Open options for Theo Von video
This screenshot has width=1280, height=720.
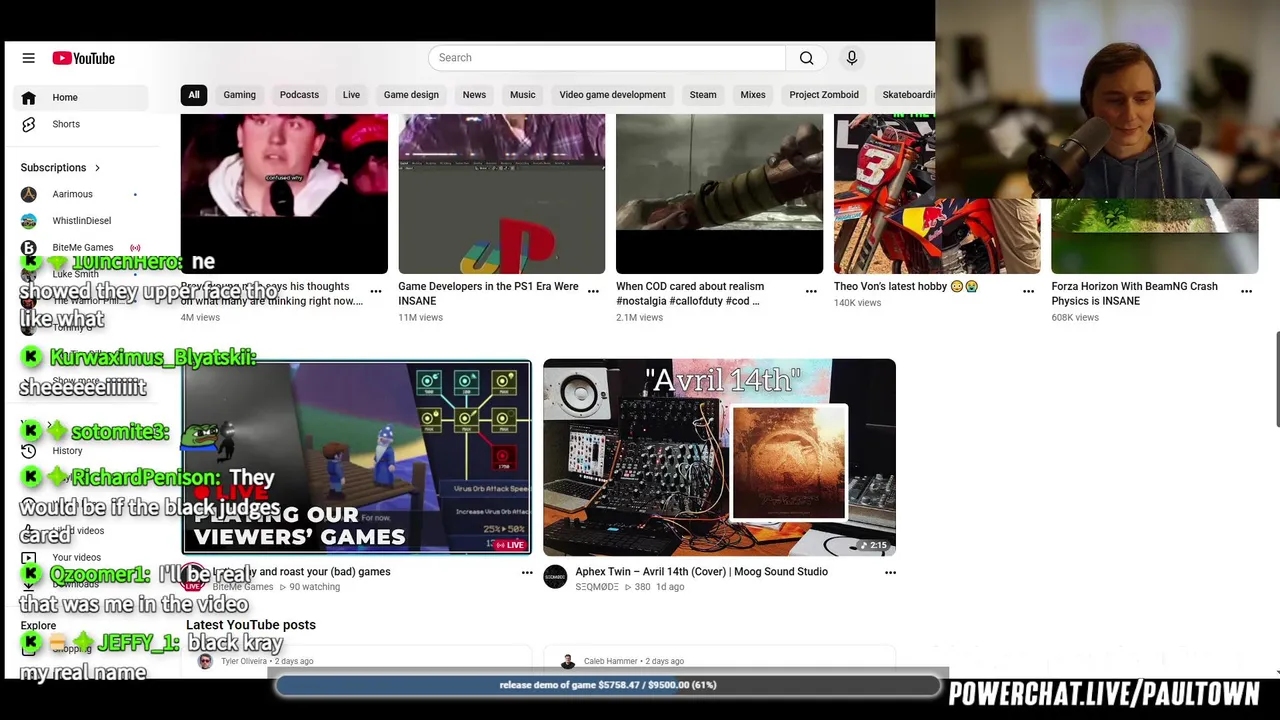(1028, 291)
